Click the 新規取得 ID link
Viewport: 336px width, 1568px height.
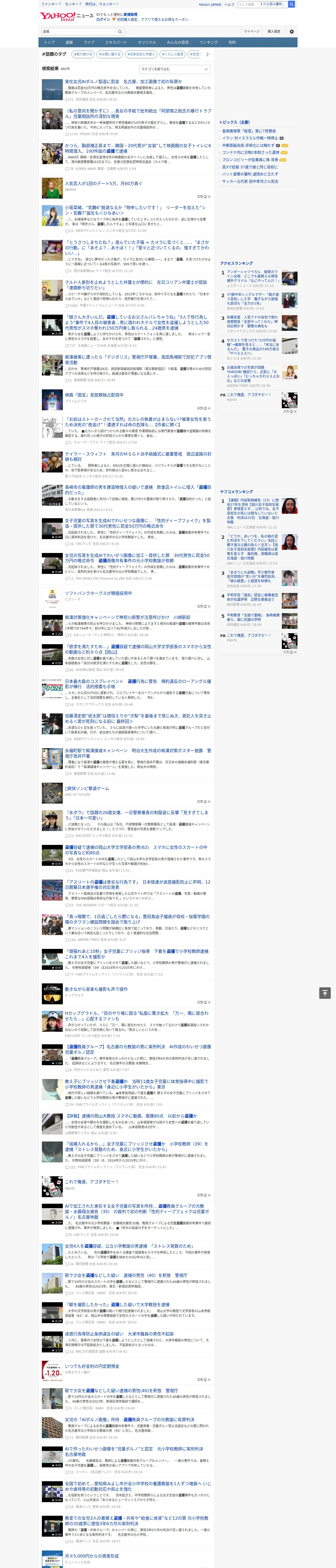pos(131,14)
